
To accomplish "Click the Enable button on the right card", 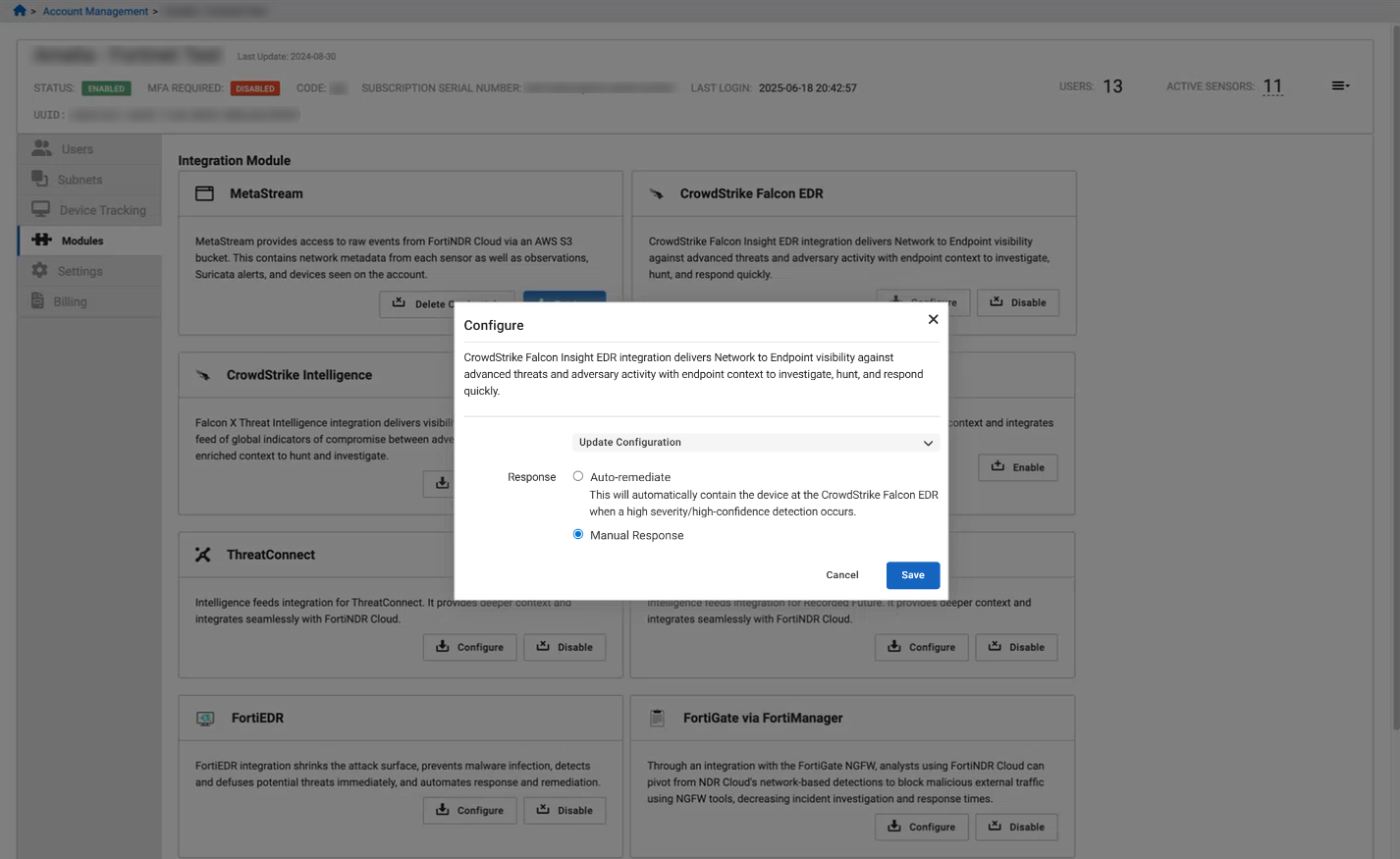I will [x=1018, y=467].
